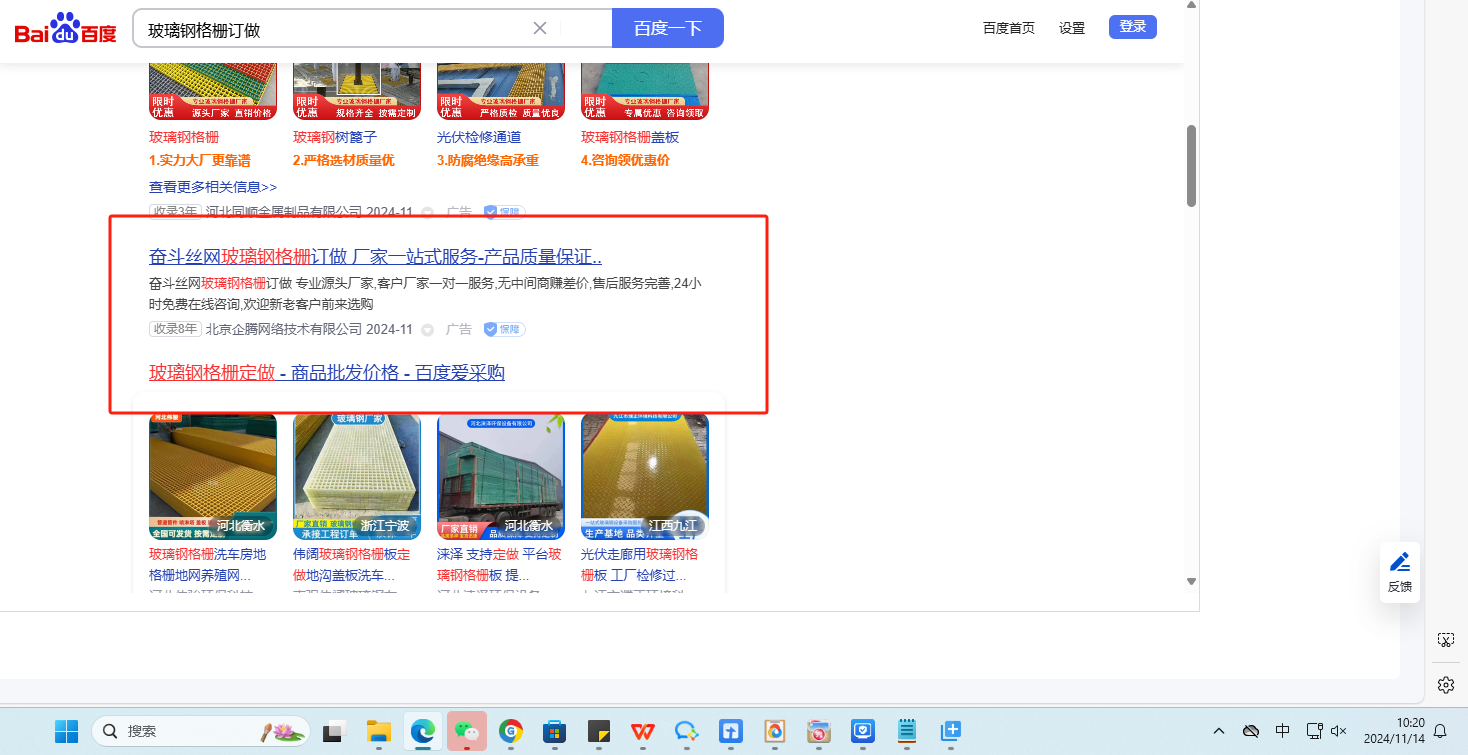Click 查看更多相关信息>> link
The image size is (1468, 755).
pyautogui.click(x=213, y=187)
